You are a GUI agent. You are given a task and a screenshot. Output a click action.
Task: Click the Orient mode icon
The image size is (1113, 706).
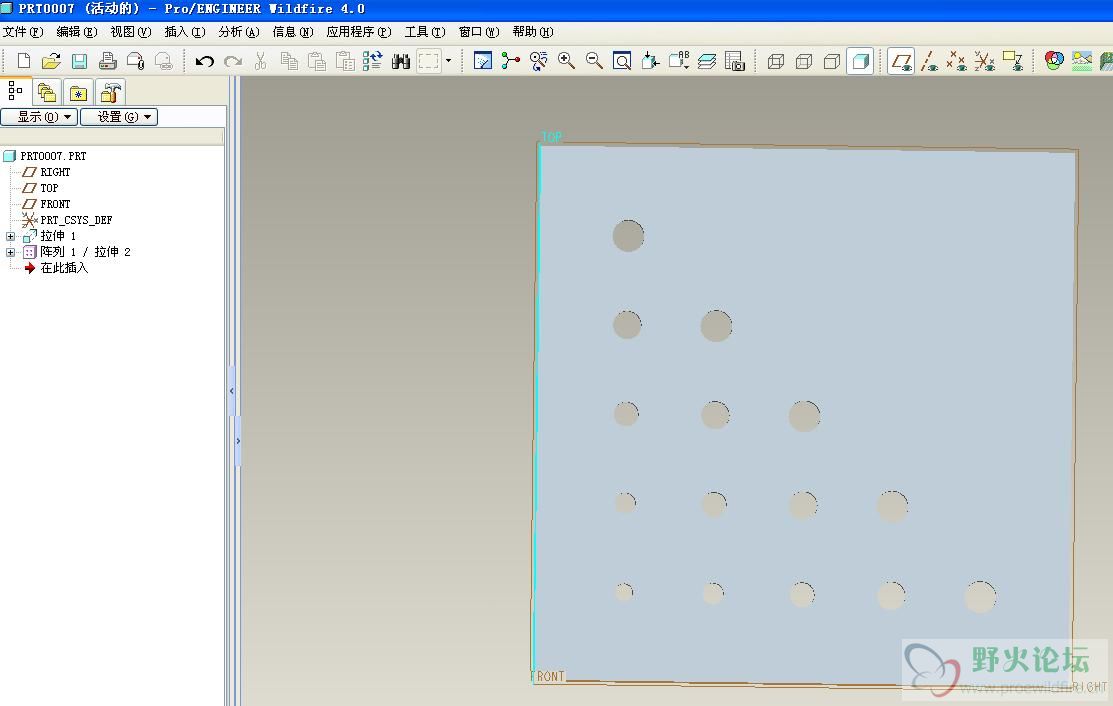coord(539,61)
